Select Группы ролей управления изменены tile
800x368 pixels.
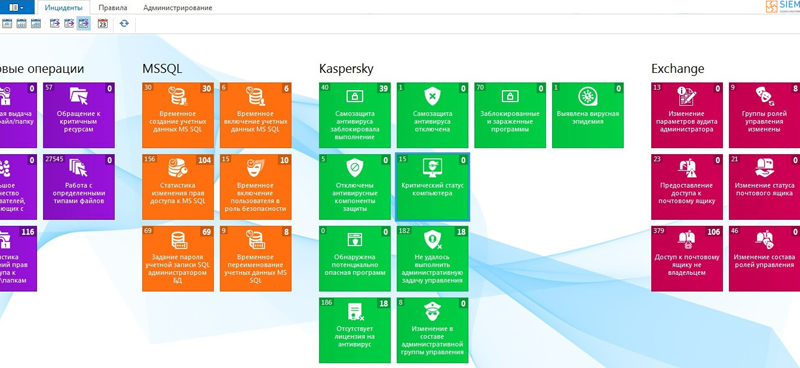point(764,115)
